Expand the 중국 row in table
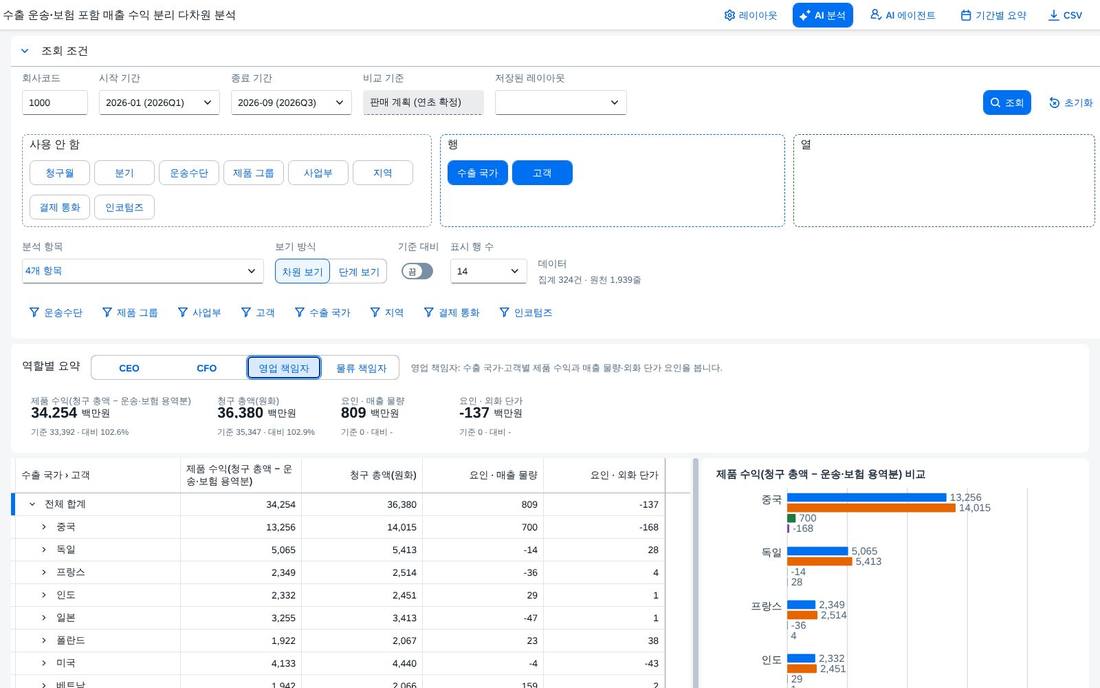 43,527
